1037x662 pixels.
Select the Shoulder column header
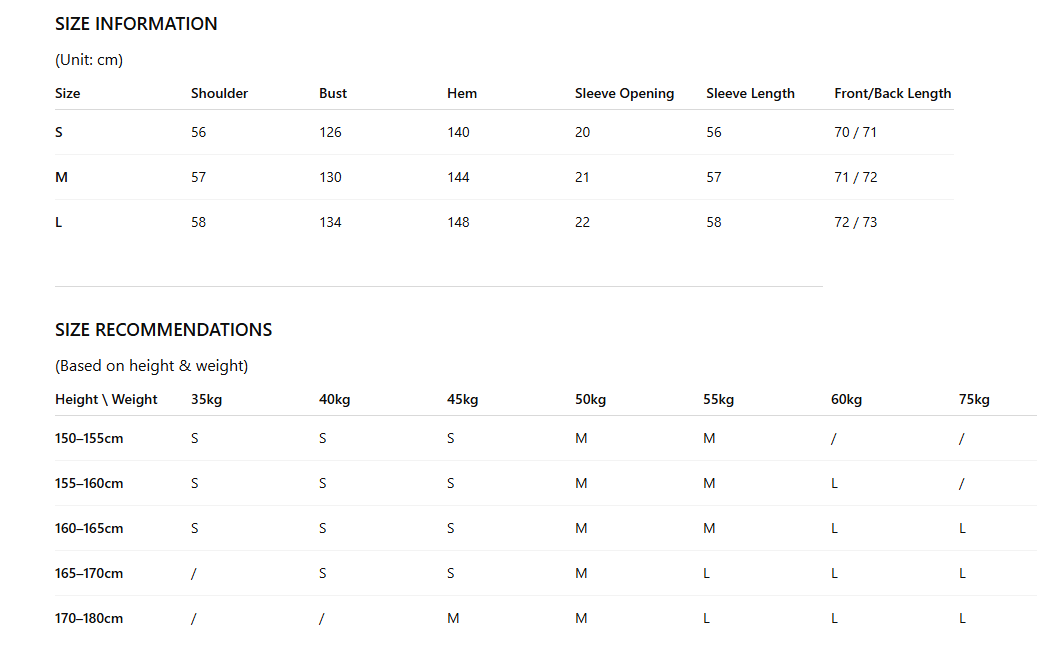(x=220, y=93)
